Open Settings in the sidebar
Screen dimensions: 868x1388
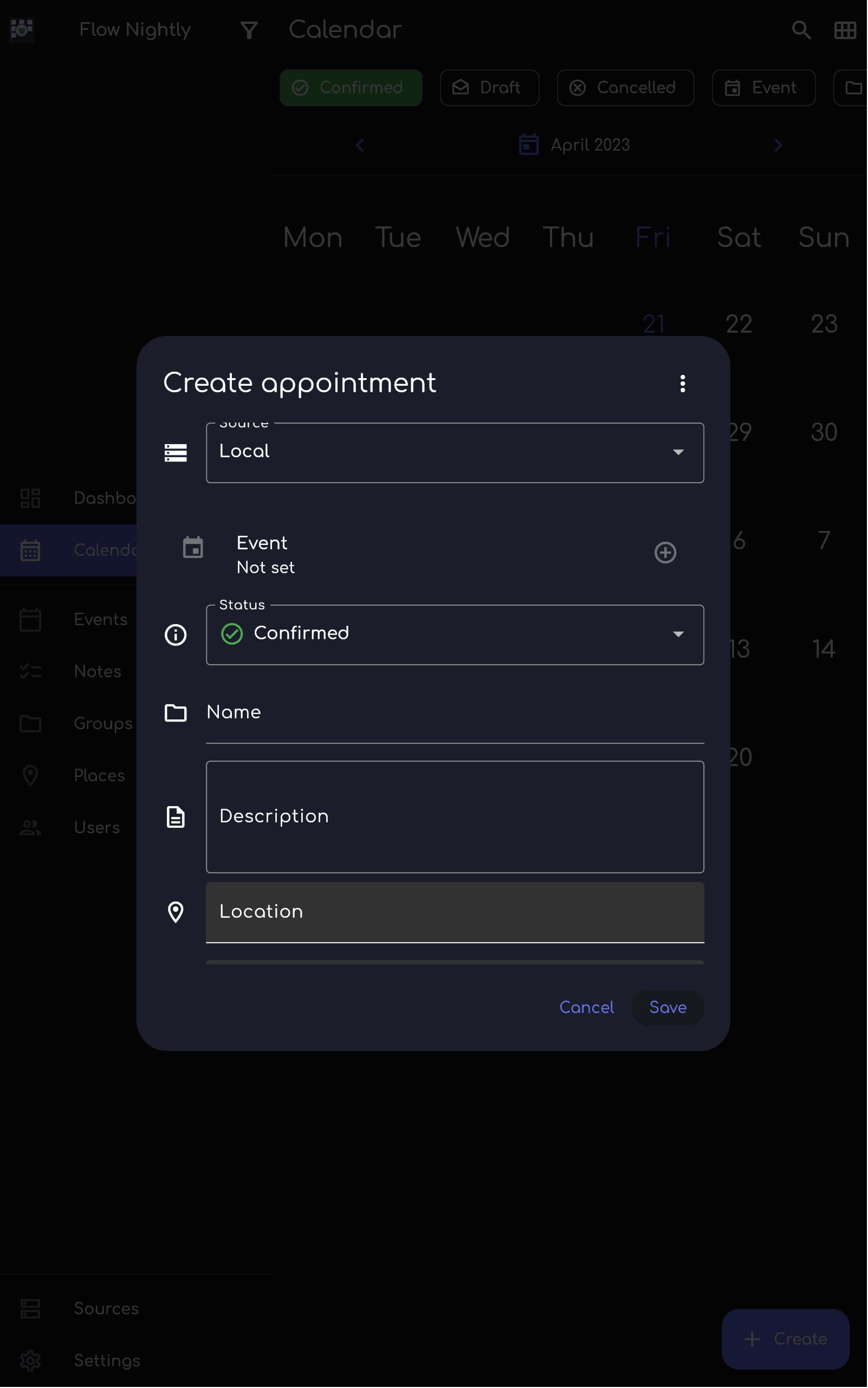[107, 1360]
